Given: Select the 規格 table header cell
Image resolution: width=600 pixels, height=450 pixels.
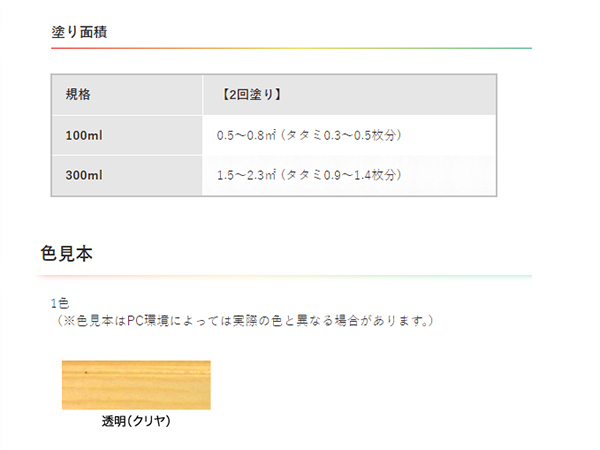Looking at the screenshot, I should tap(78, 94).
